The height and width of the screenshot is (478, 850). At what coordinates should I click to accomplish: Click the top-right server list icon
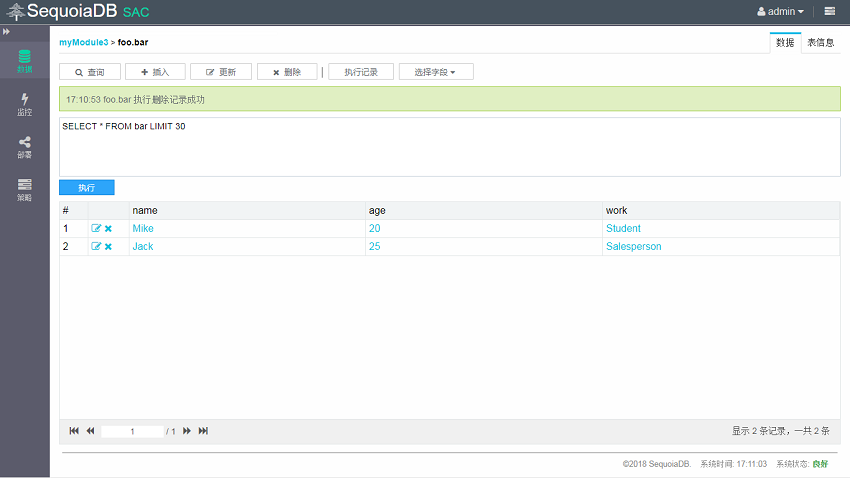coord(830,12)
